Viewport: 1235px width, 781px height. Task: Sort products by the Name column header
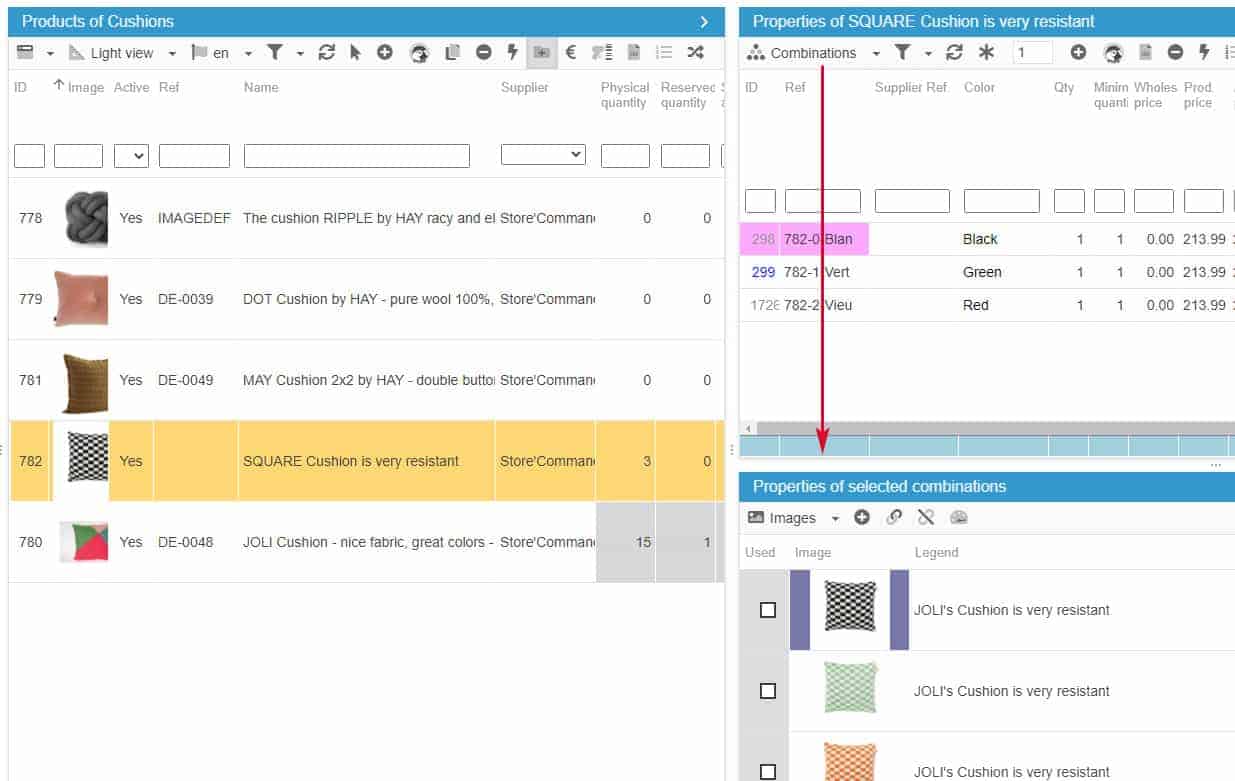click(x=261, y=88)
